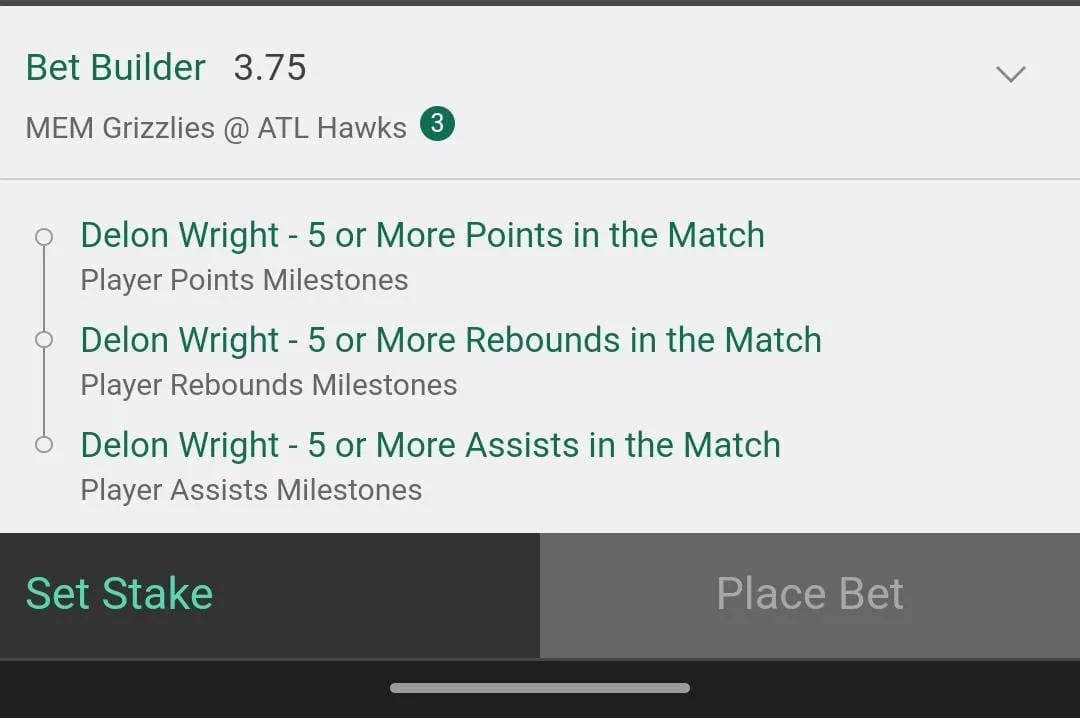Tap empty header area right of odds
Viewport: 1080px width, 718px height.
pyautogui.click(x=647, y=69)
